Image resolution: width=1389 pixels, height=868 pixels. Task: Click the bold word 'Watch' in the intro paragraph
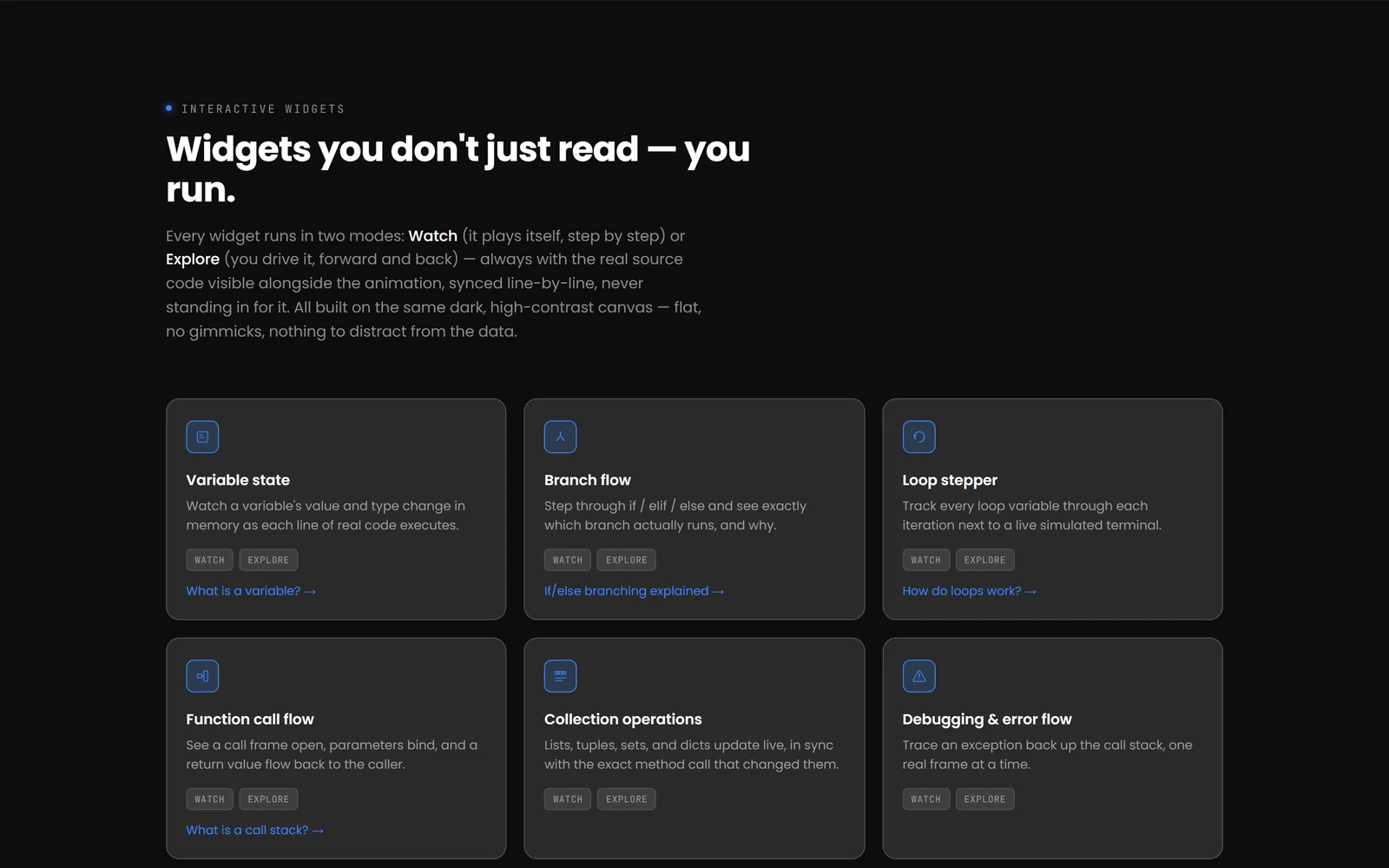tap(432, 236)
